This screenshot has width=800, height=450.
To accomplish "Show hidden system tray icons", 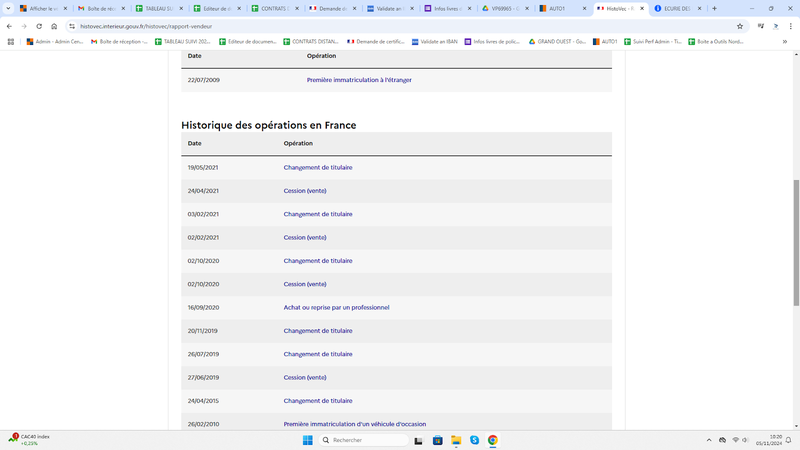I will (x=709, y=440).
